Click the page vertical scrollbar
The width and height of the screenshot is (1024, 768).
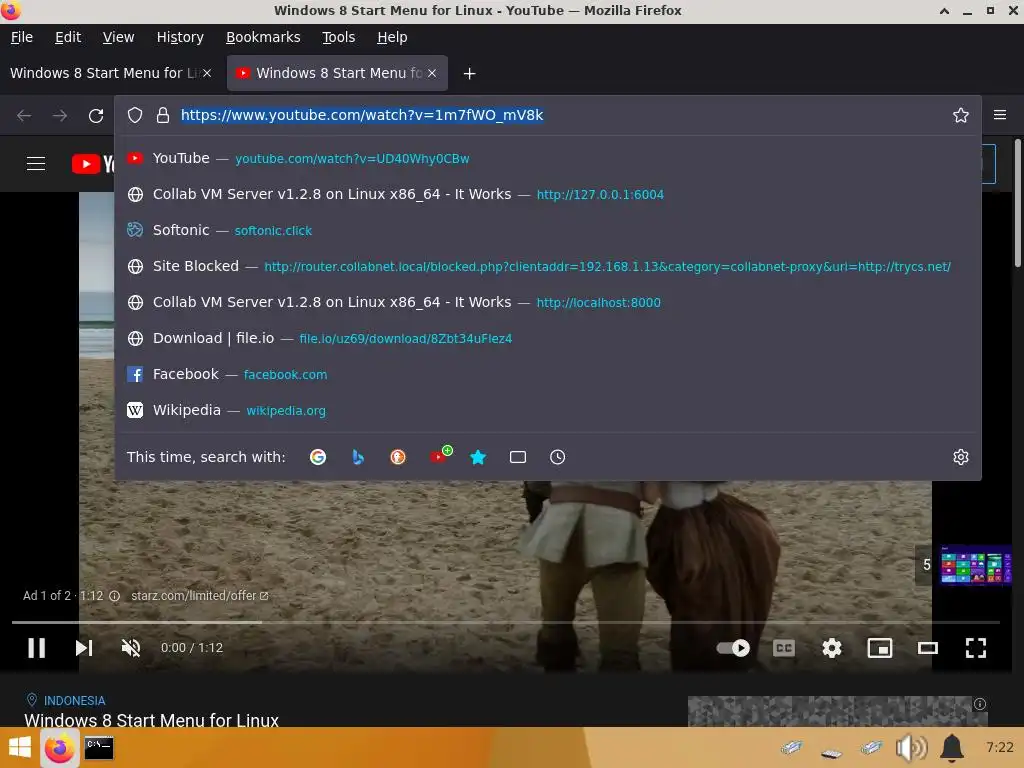[x=1017, y=202]
